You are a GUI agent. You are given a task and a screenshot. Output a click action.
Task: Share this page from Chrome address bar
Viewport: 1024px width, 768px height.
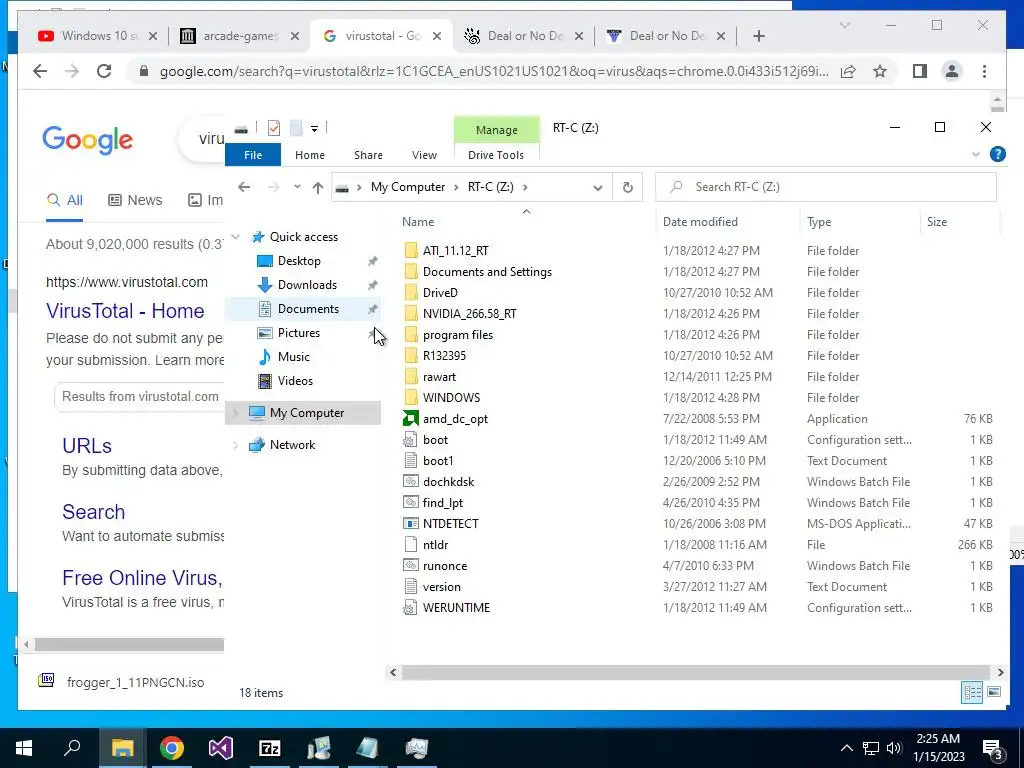(x=848, y=71)
